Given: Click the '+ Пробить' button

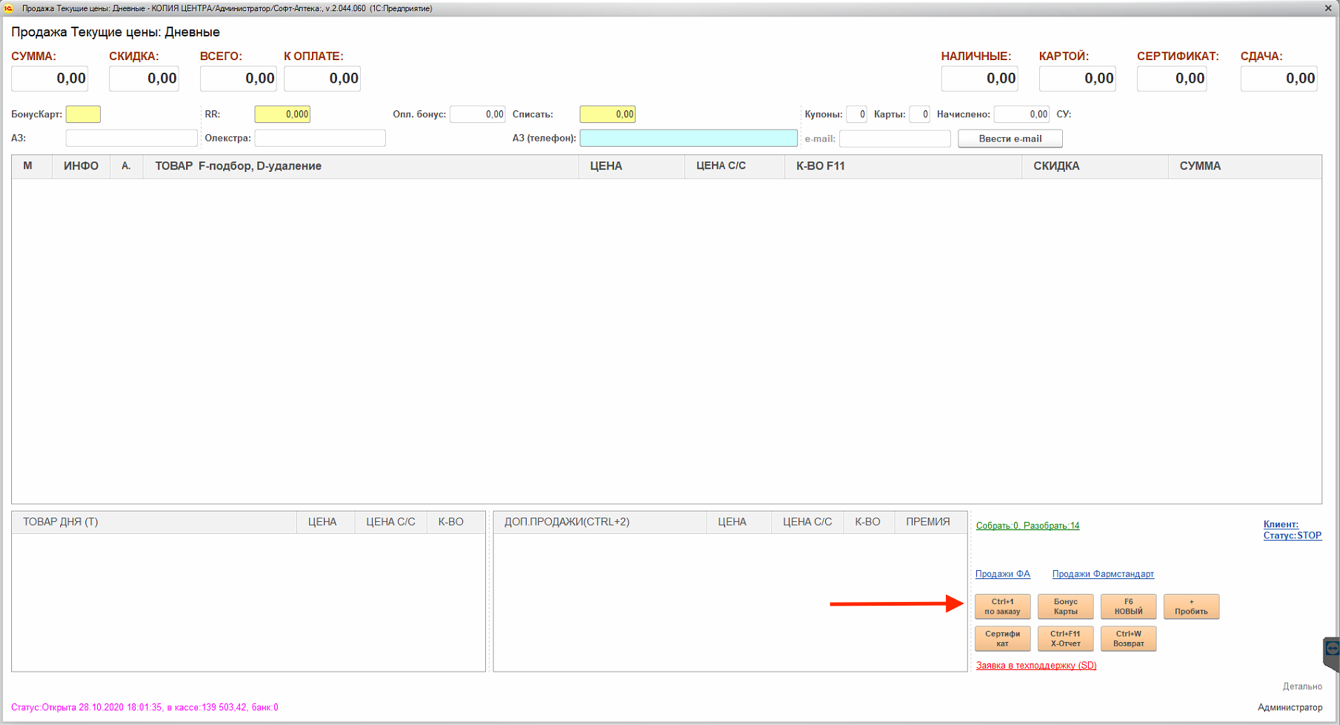Looking at the screenshot, I should pos(1191,607).
